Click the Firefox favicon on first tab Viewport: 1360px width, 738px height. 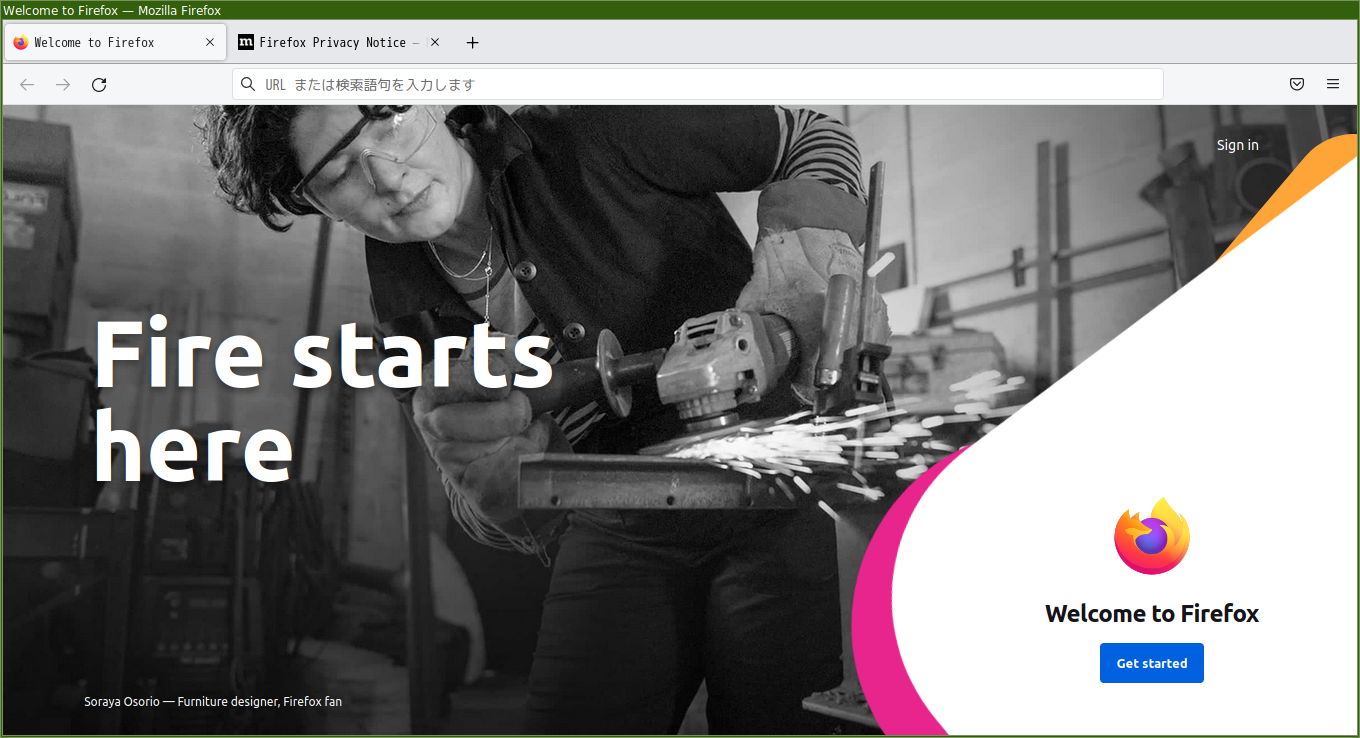click(x=21, y=43)
